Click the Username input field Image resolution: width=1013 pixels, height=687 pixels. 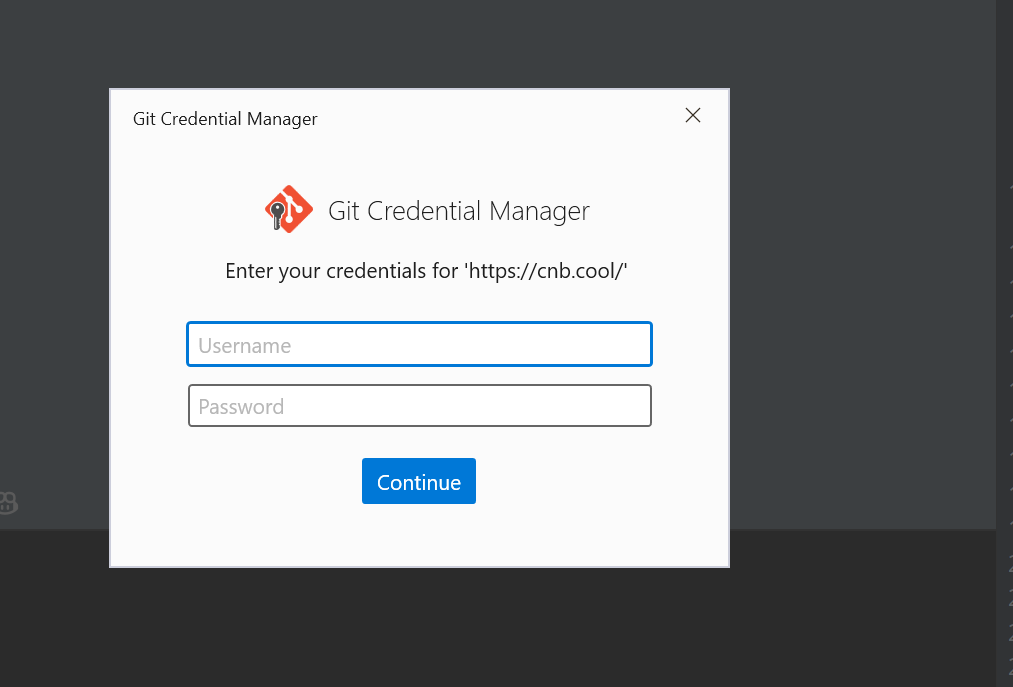(419, 345)
